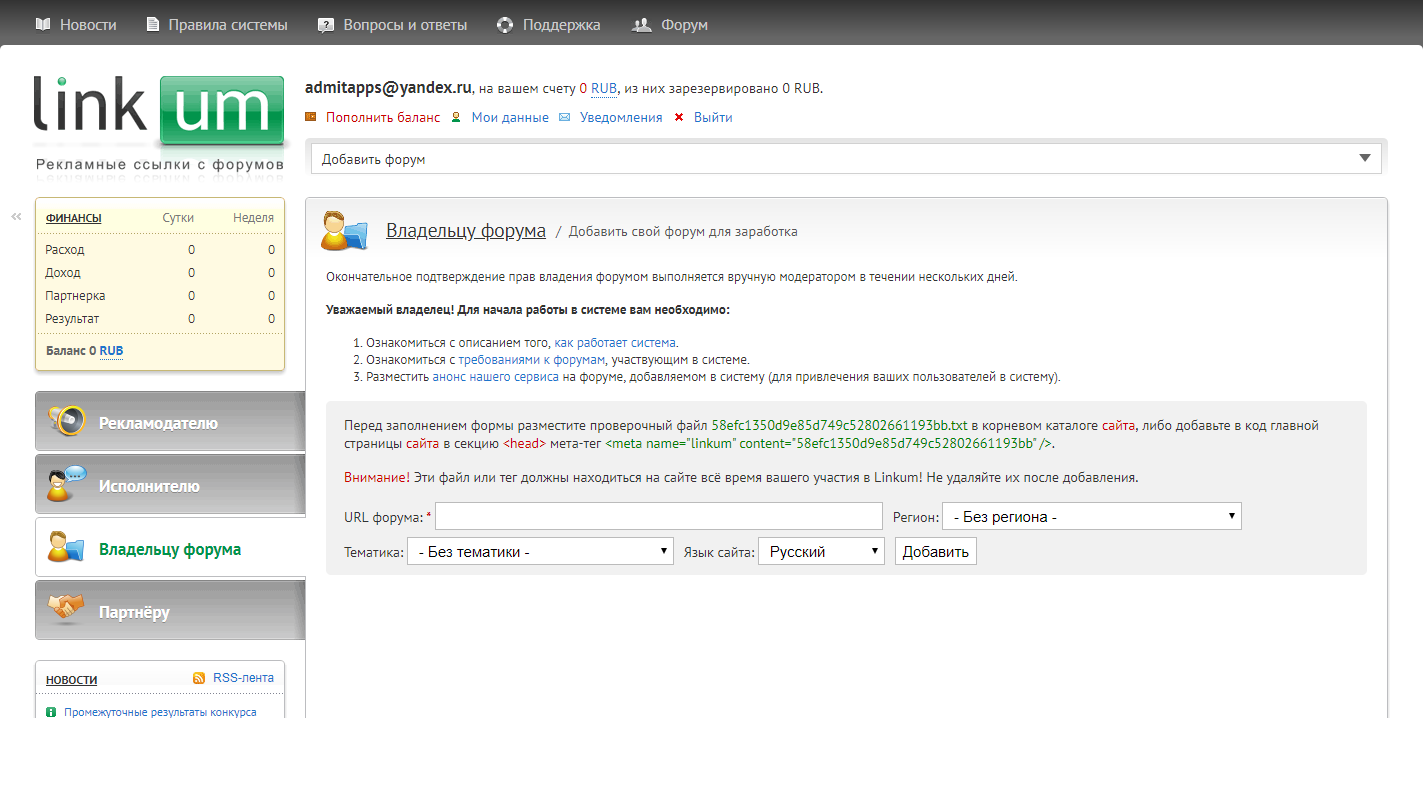1423x806 pixels.
Task: Open the Мои данные link
Action: coord(510,118)
